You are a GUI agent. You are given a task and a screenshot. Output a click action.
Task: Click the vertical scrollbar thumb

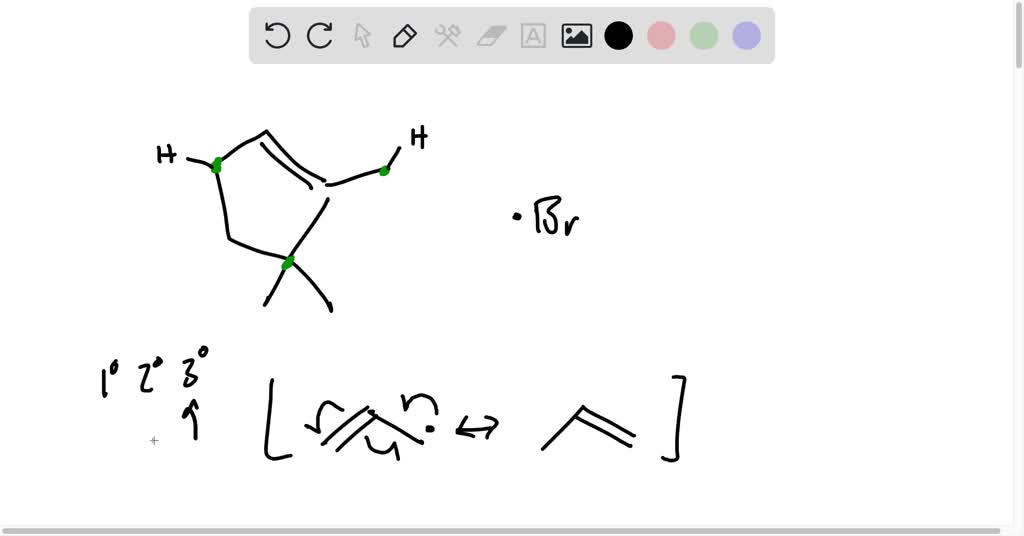tap(1019, 34)
